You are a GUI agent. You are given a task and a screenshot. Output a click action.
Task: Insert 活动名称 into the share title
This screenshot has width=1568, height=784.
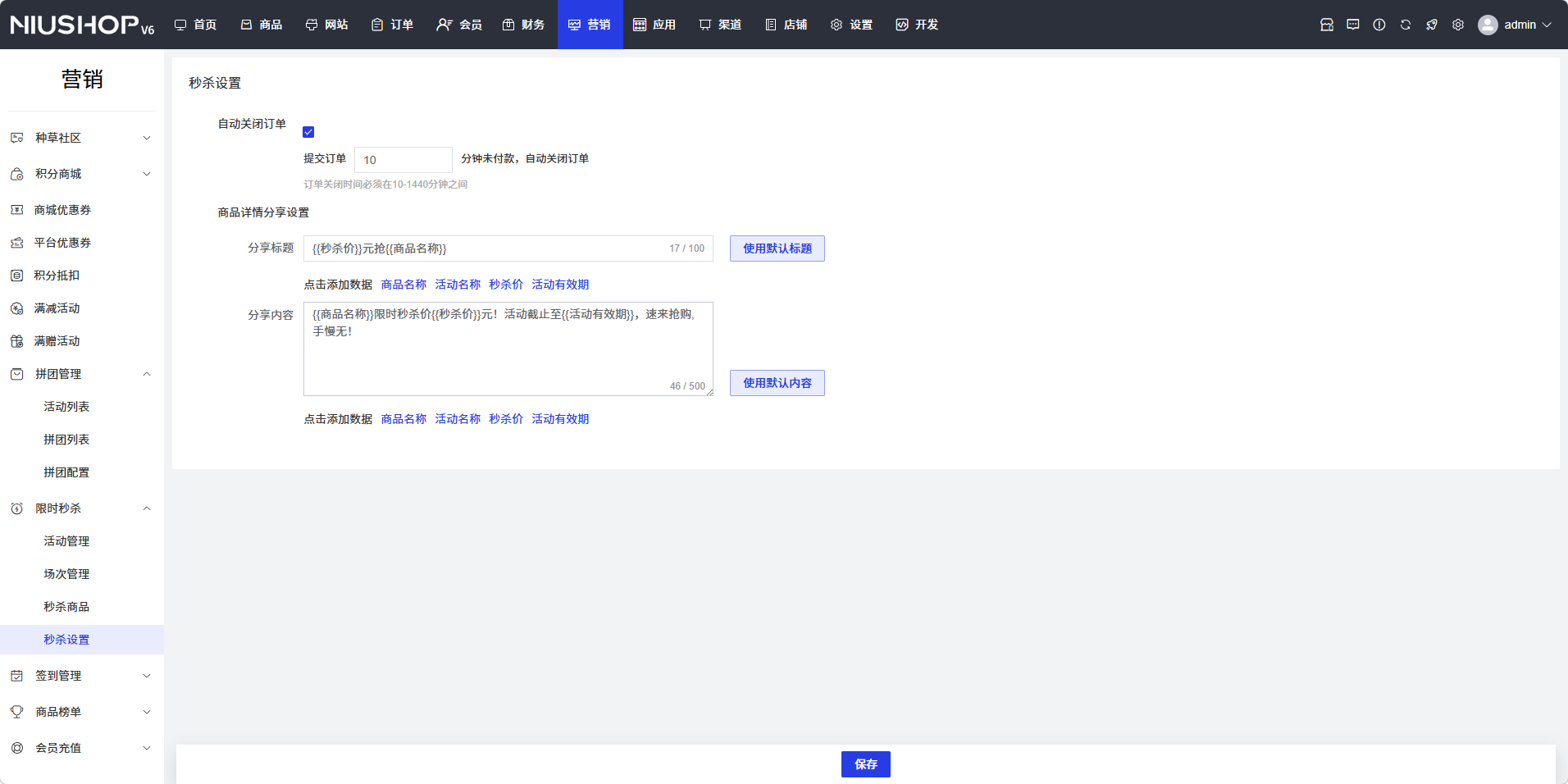pyautogui.click(x=458, y=285)
